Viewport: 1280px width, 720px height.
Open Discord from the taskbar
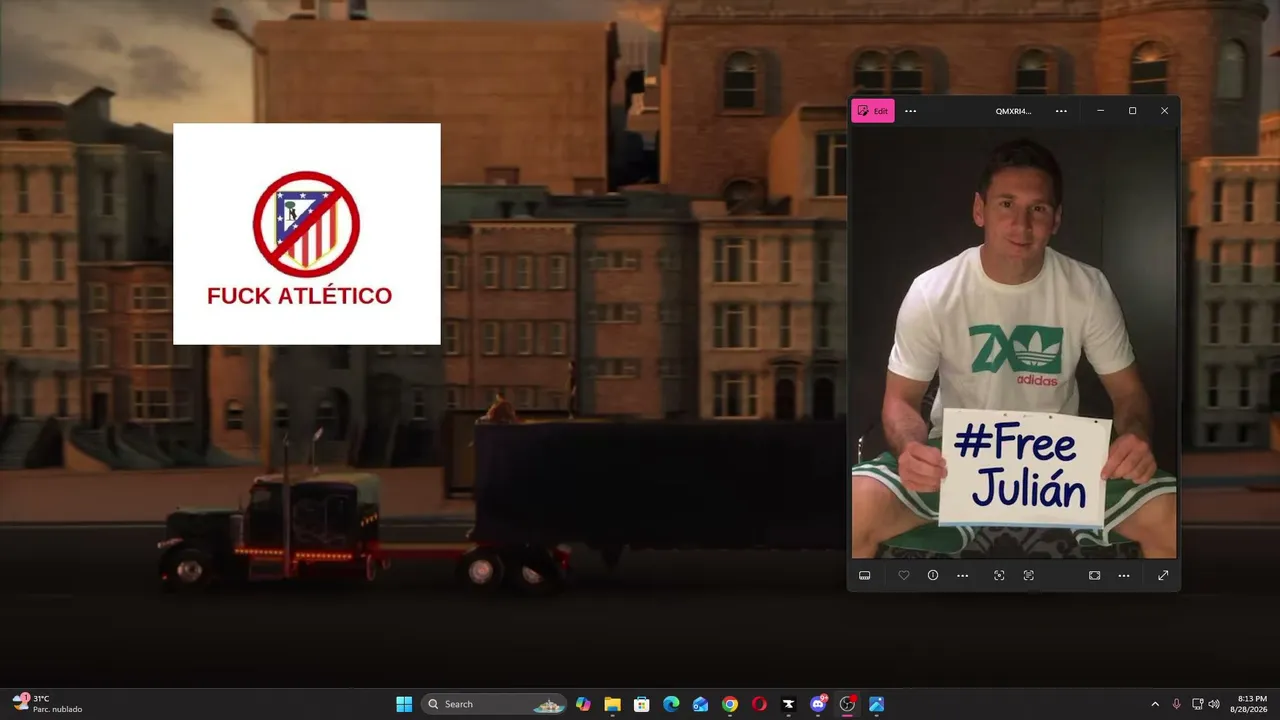pyautogui.click(x=818, y=704)
